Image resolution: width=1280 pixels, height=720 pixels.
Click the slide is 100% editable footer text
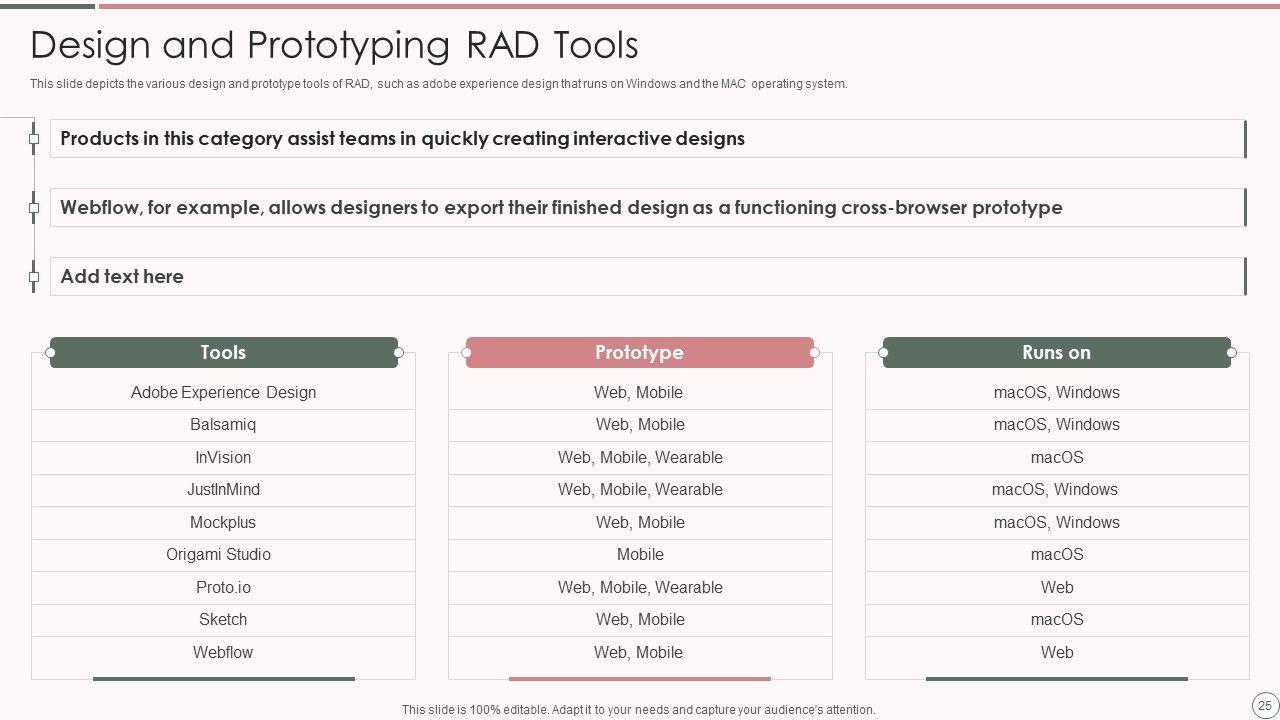(x=638, y=710)
